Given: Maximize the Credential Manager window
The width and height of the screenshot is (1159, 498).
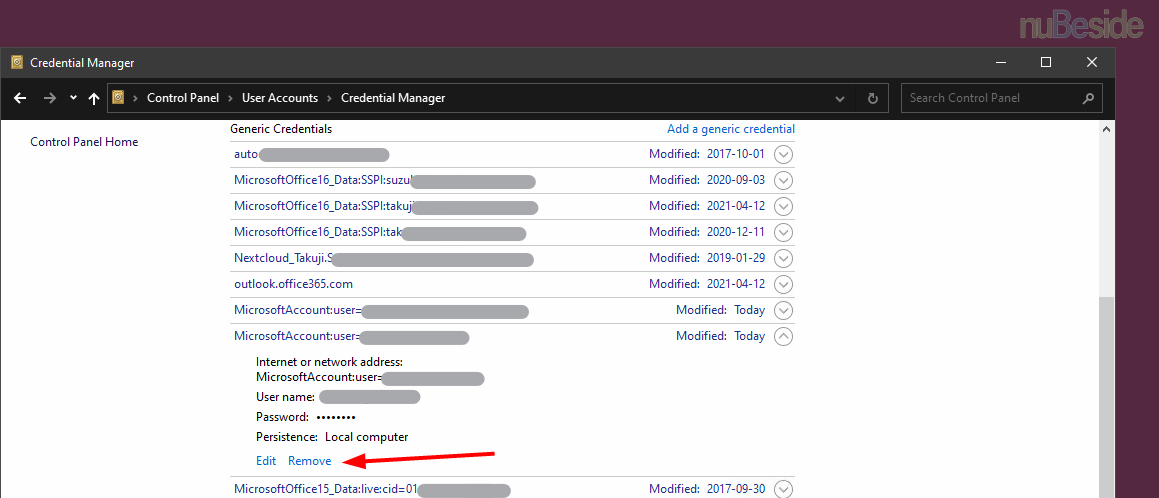Looking at the screenshot, I should point(1046,63).
